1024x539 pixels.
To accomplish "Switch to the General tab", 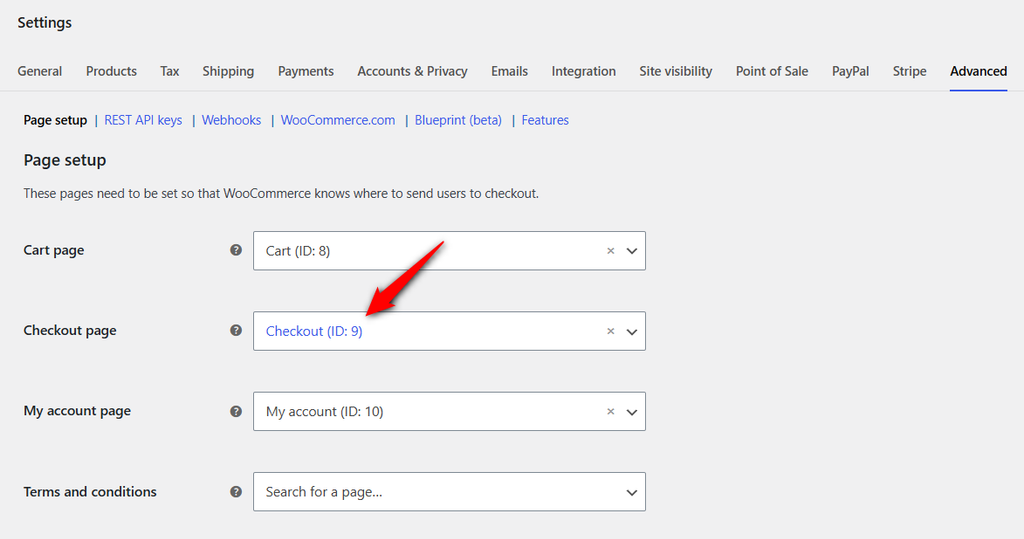I will 40,71.
